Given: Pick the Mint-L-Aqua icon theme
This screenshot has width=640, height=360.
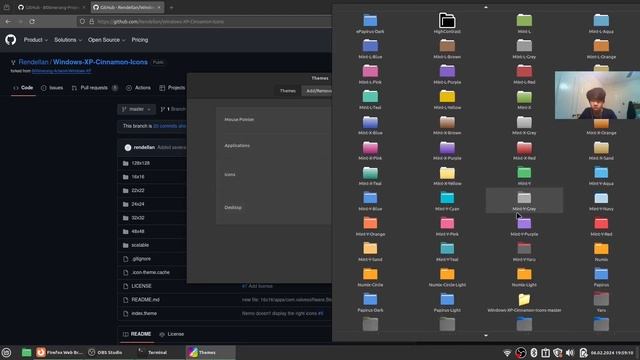Looking at the screenshot, I should [x=601, y=23].
